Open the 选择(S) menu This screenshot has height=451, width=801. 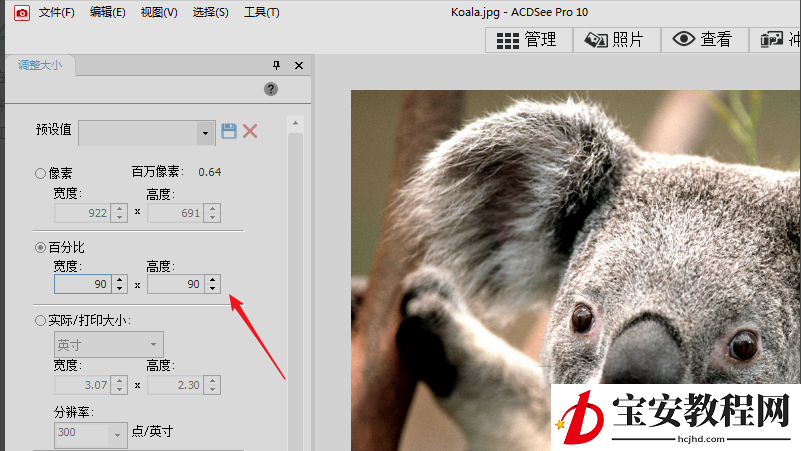point(210,12)
